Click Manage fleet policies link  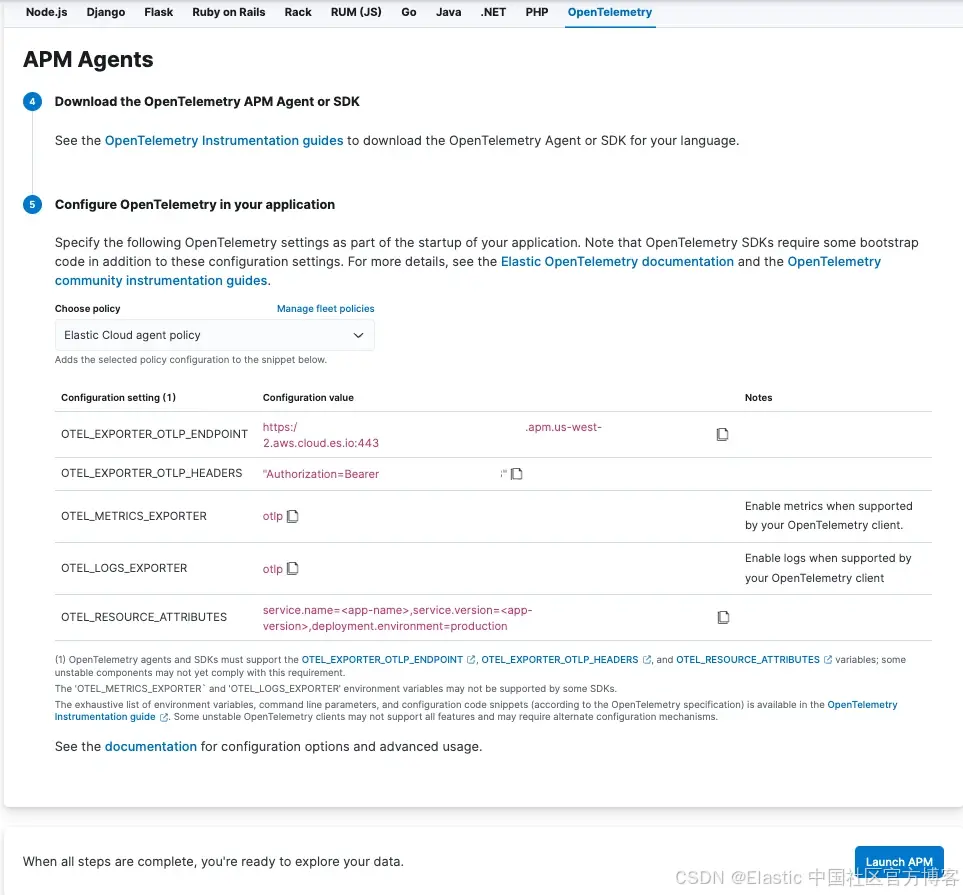[x=326, y=308]
